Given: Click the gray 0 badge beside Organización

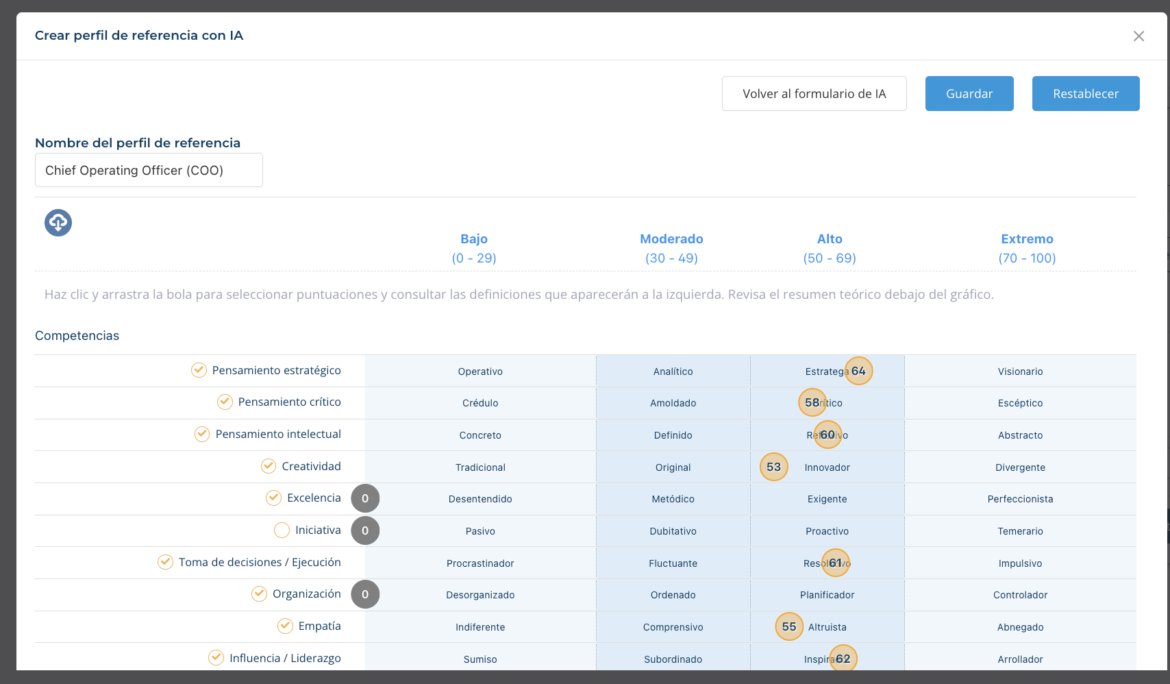Looking at the screenshot, I should pos(365,594).
